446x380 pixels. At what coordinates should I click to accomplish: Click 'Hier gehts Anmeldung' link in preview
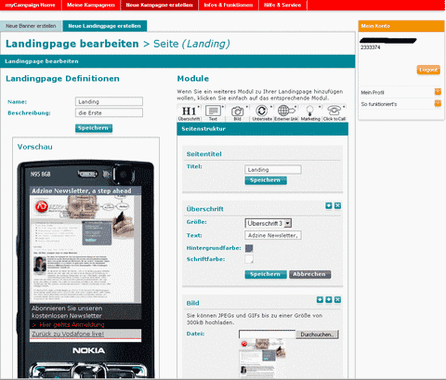[x=72, y=325]
